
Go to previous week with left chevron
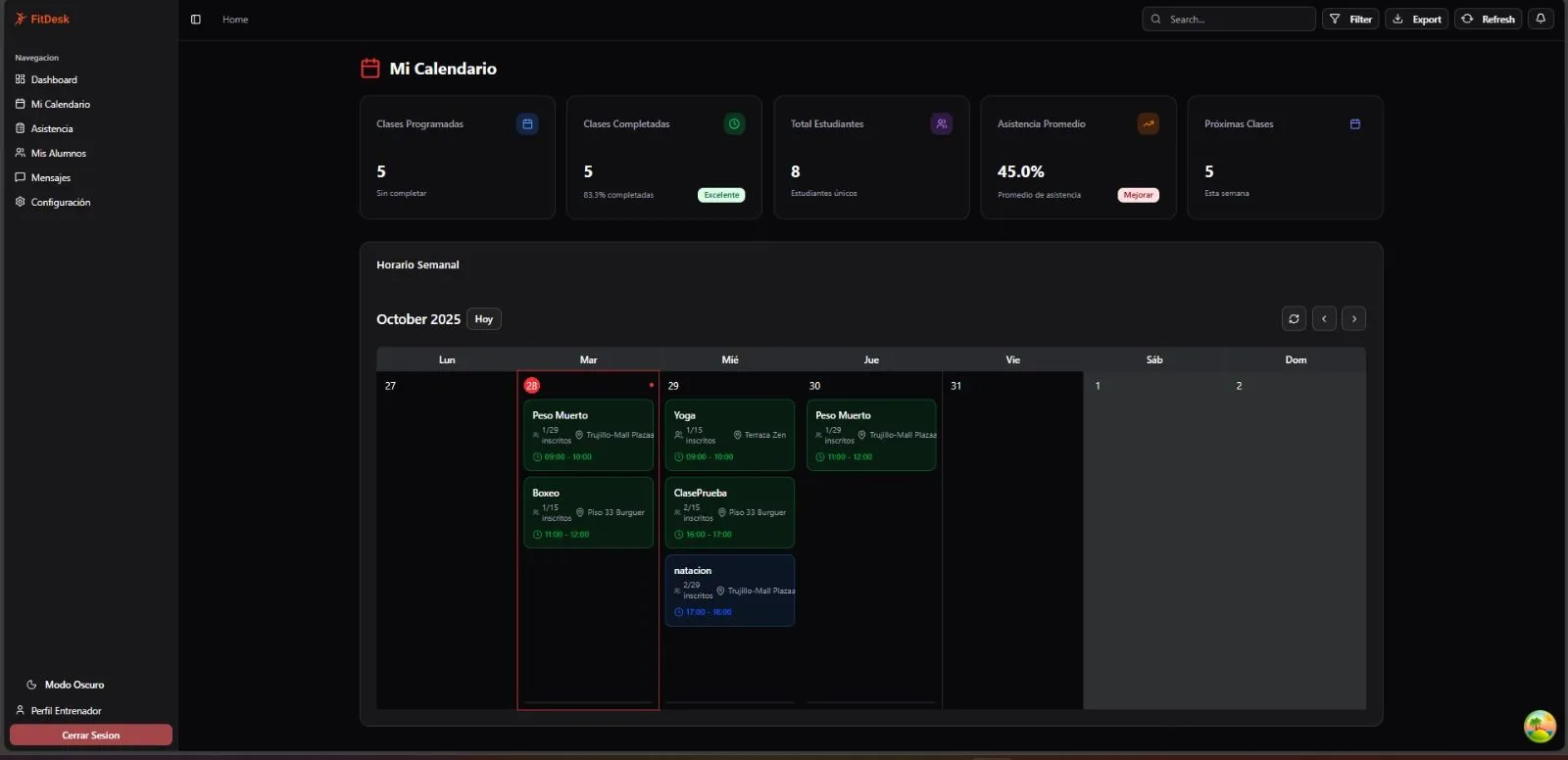[x=1324, y=319]
